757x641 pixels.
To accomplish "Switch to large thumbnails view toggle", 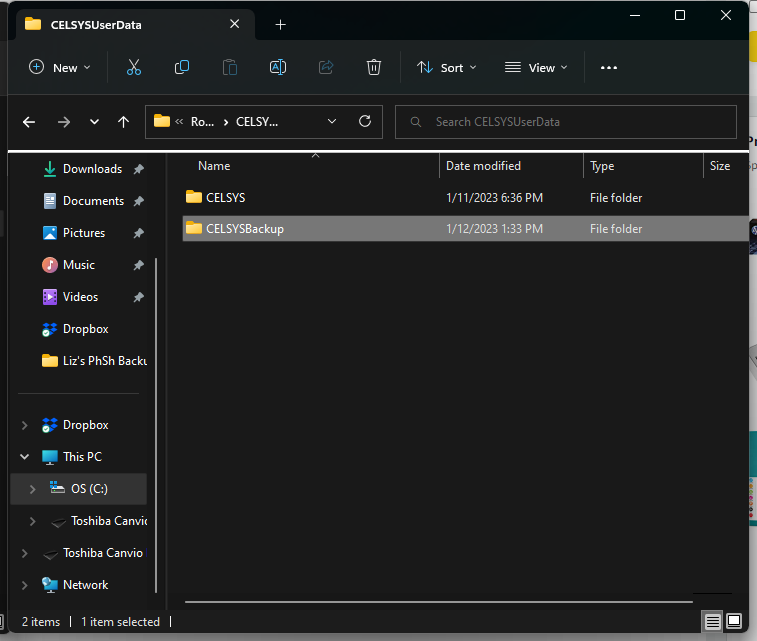I will [x=734, y=622].
